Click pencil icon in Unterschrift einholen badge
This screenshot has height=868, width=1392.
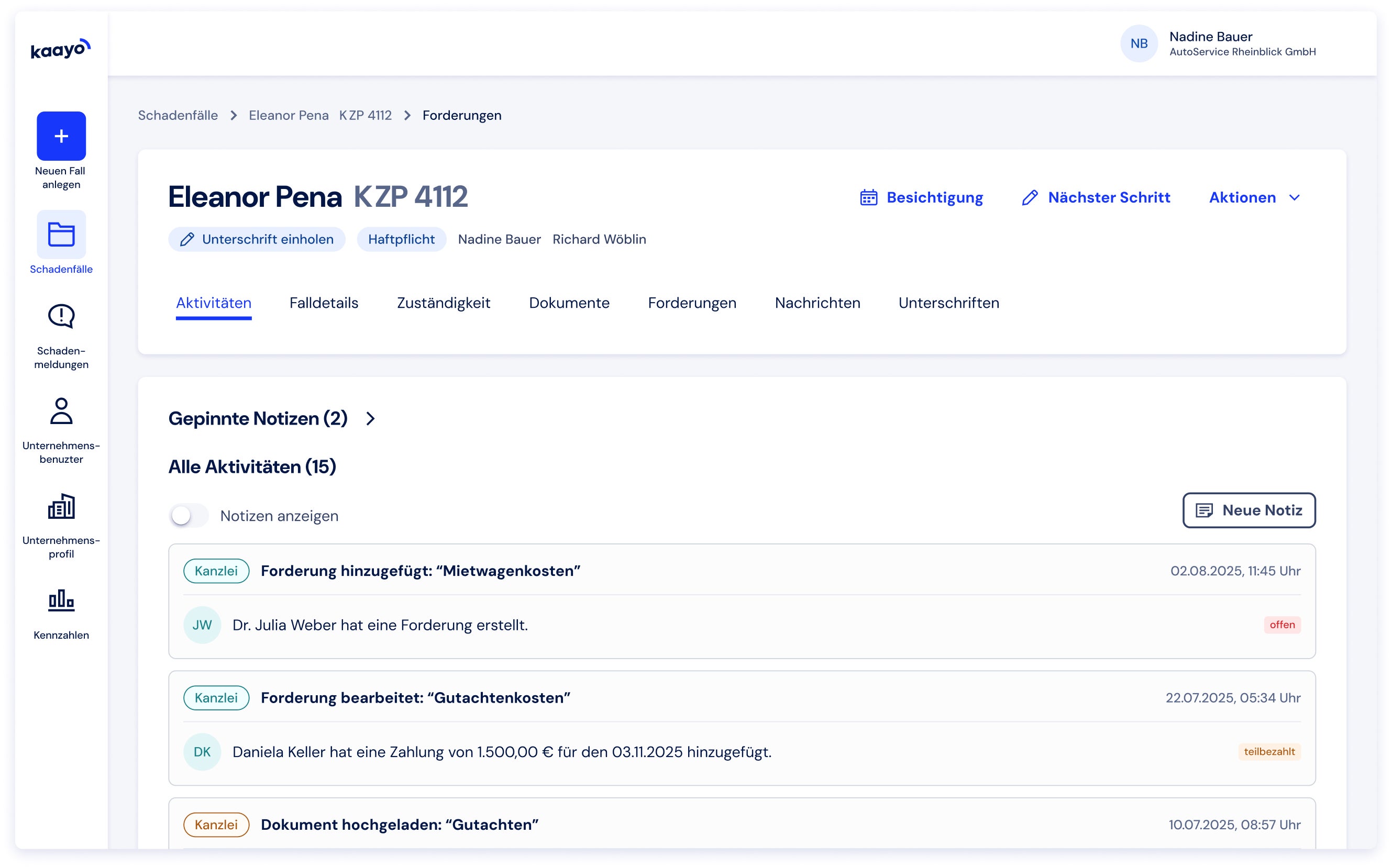coord(187,239)
